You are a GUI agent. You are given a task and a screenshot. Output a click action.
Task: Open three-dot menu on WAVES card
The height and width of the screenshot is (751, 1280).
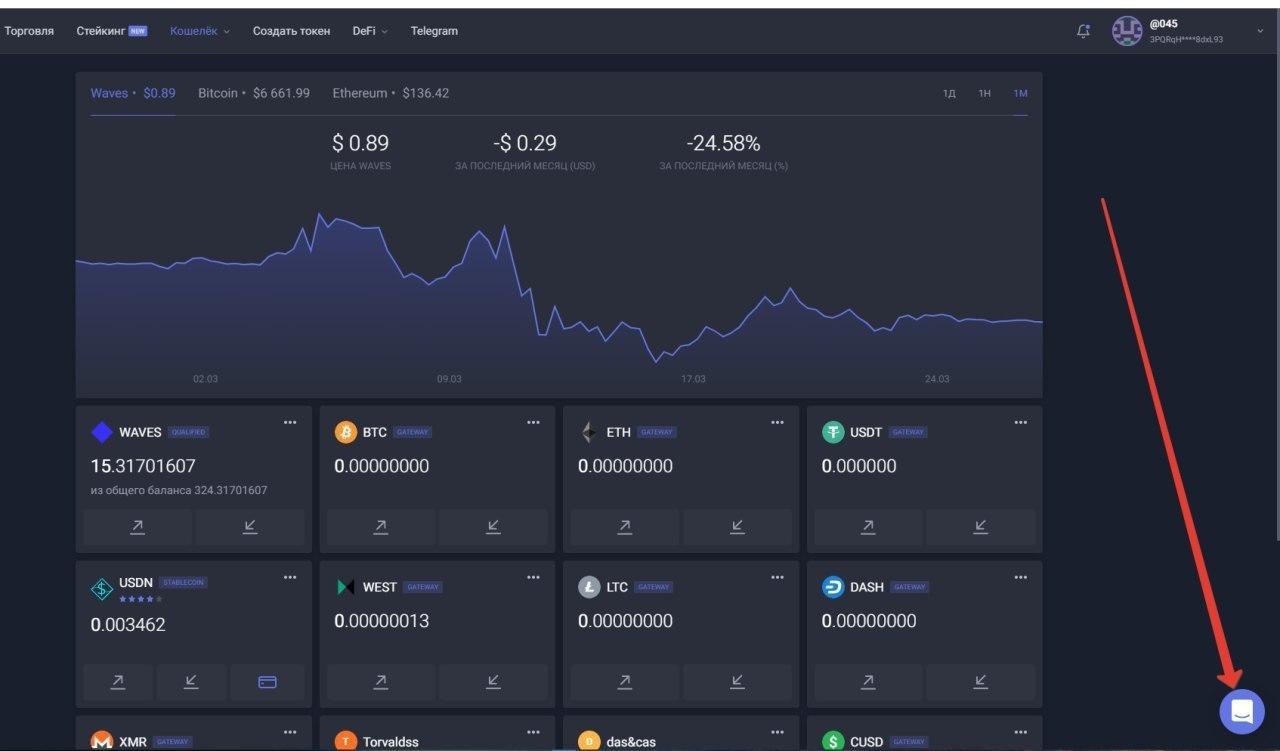[x=290, y=422]
